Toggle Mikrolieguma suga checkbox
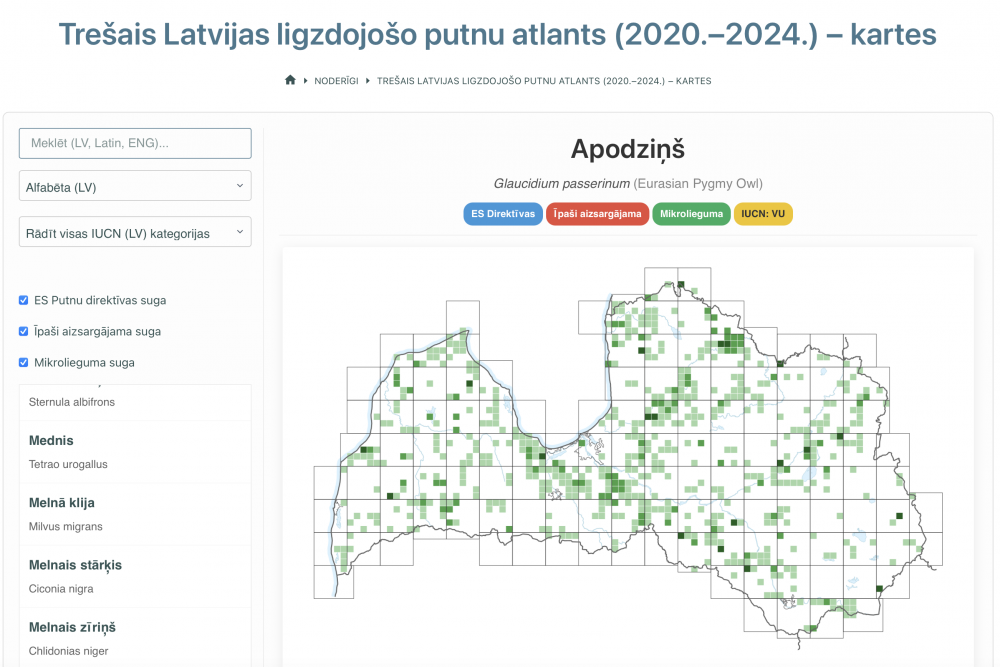Viewport: 1000px width, 667px height. (x=24, y=362)
